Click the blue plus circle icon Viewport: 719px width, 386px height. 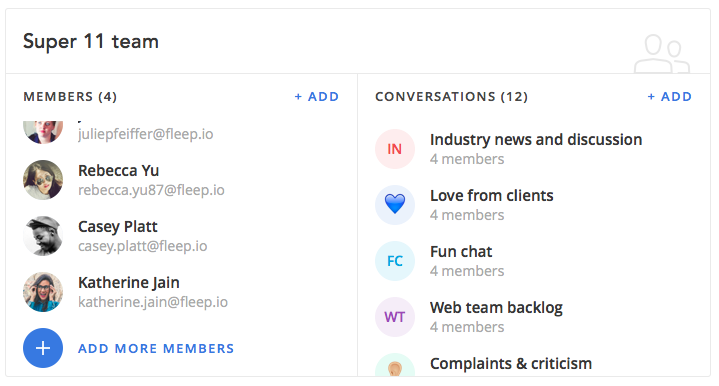(x=43, y=348)
